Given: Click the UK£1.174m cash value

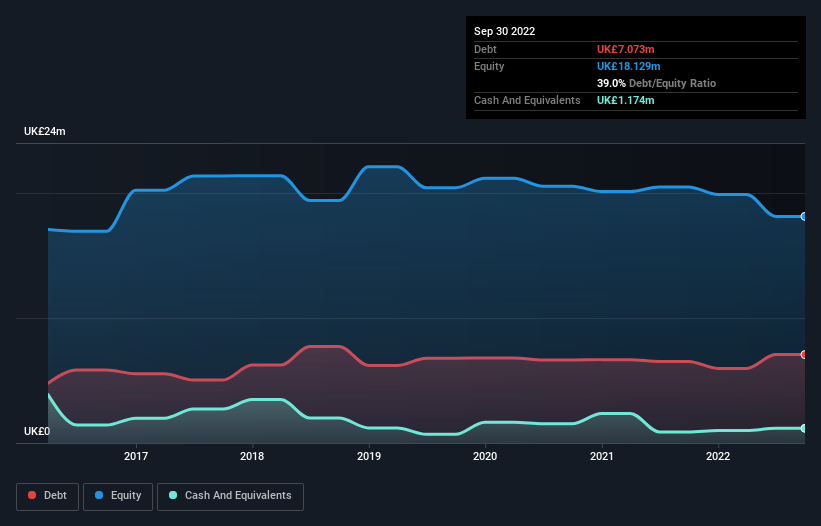Looking at the screenshot, I should point(626,100).
